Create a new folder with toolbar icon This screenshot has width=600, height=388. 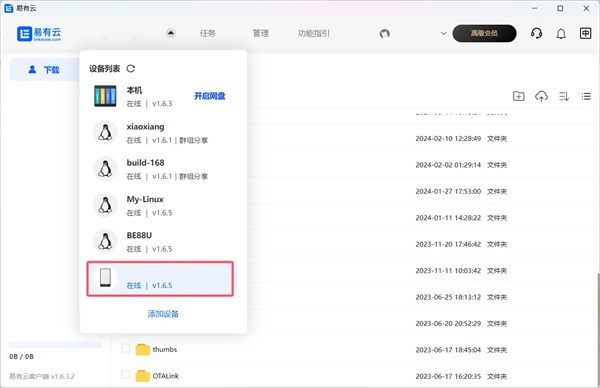tap(518, 96)
